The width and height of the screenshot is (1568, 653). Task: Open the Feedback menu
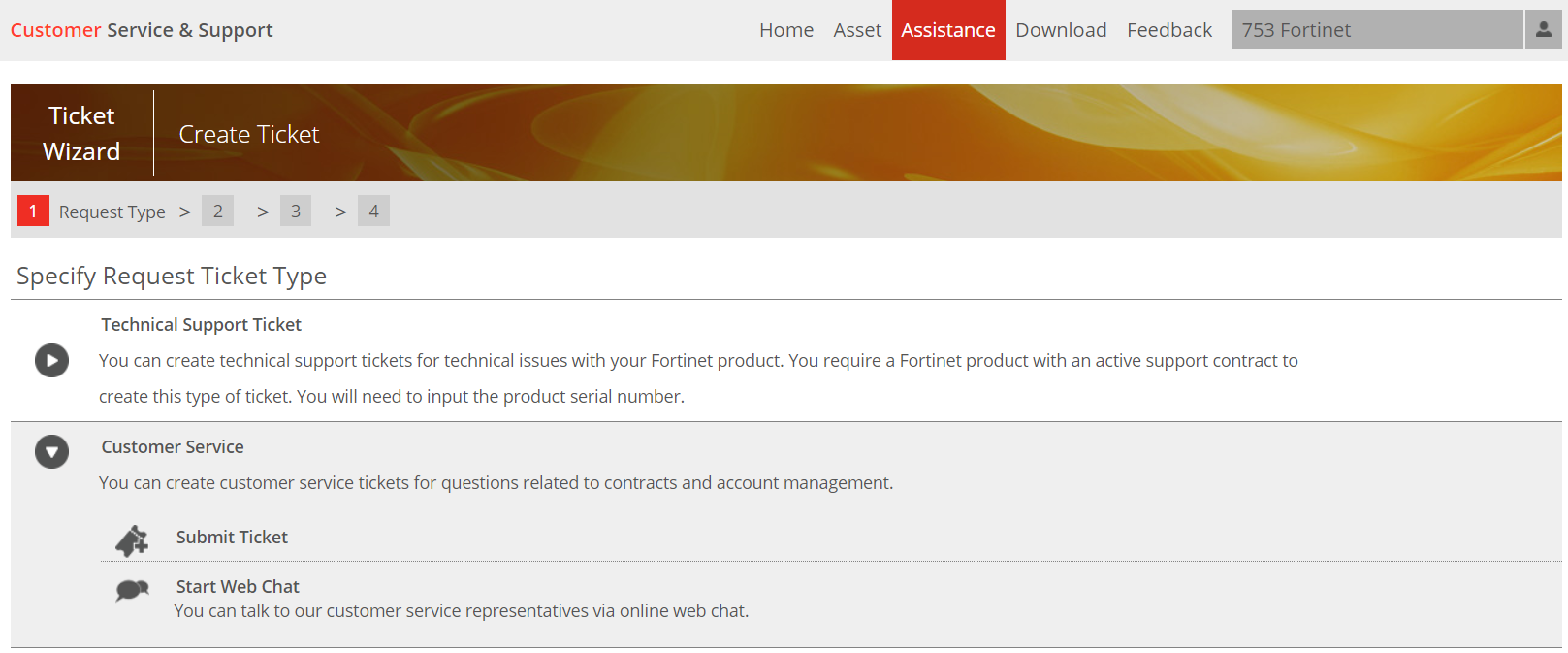pos(1169,30)
